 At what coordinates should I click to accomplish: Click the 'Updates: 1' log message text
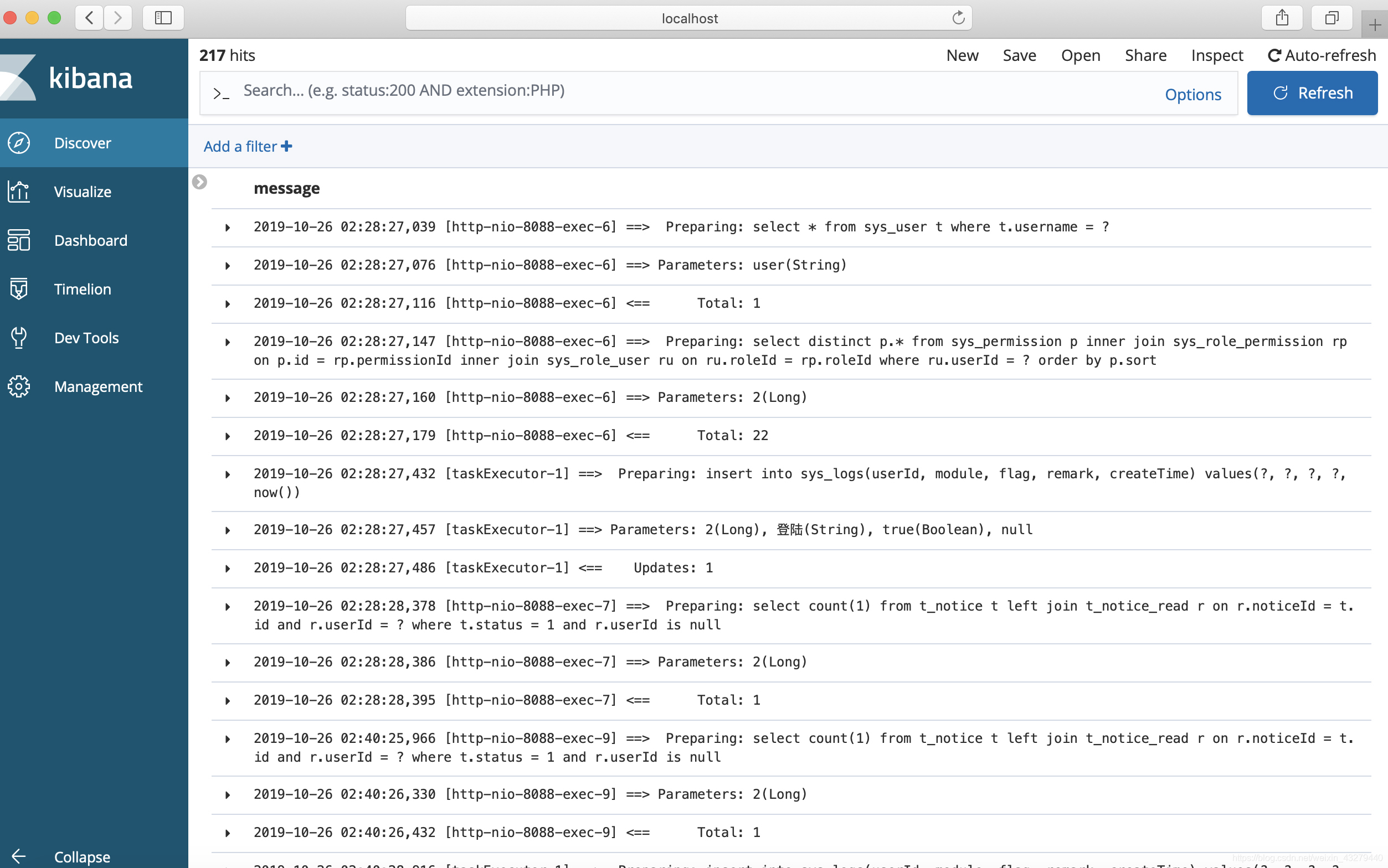coord(673,568)
